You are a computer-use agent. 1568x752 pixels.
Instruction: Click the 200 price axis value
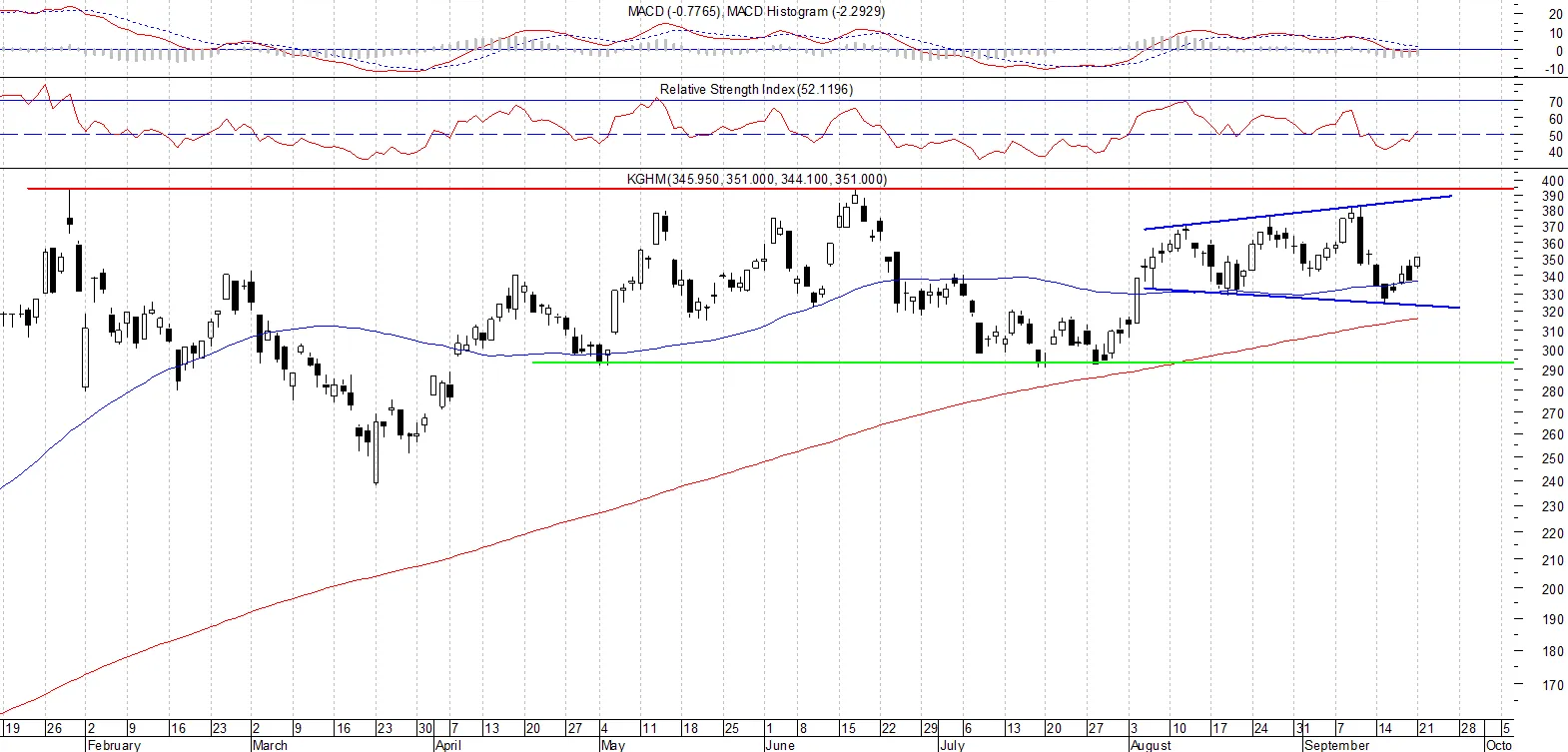pyautogui.click(x=1553, y=589)
